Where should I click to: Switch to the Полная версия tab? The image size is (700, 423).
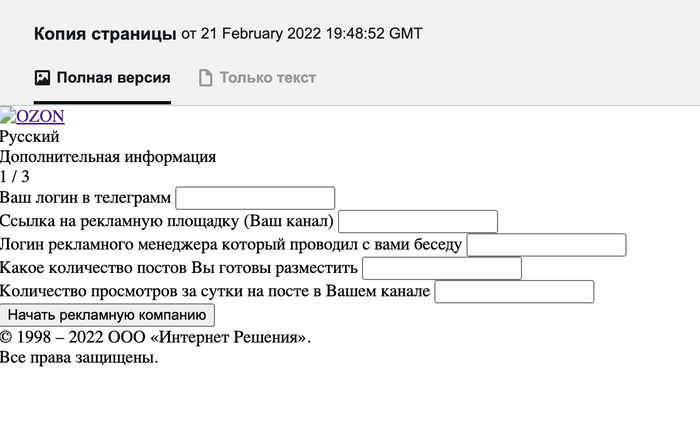113,78
